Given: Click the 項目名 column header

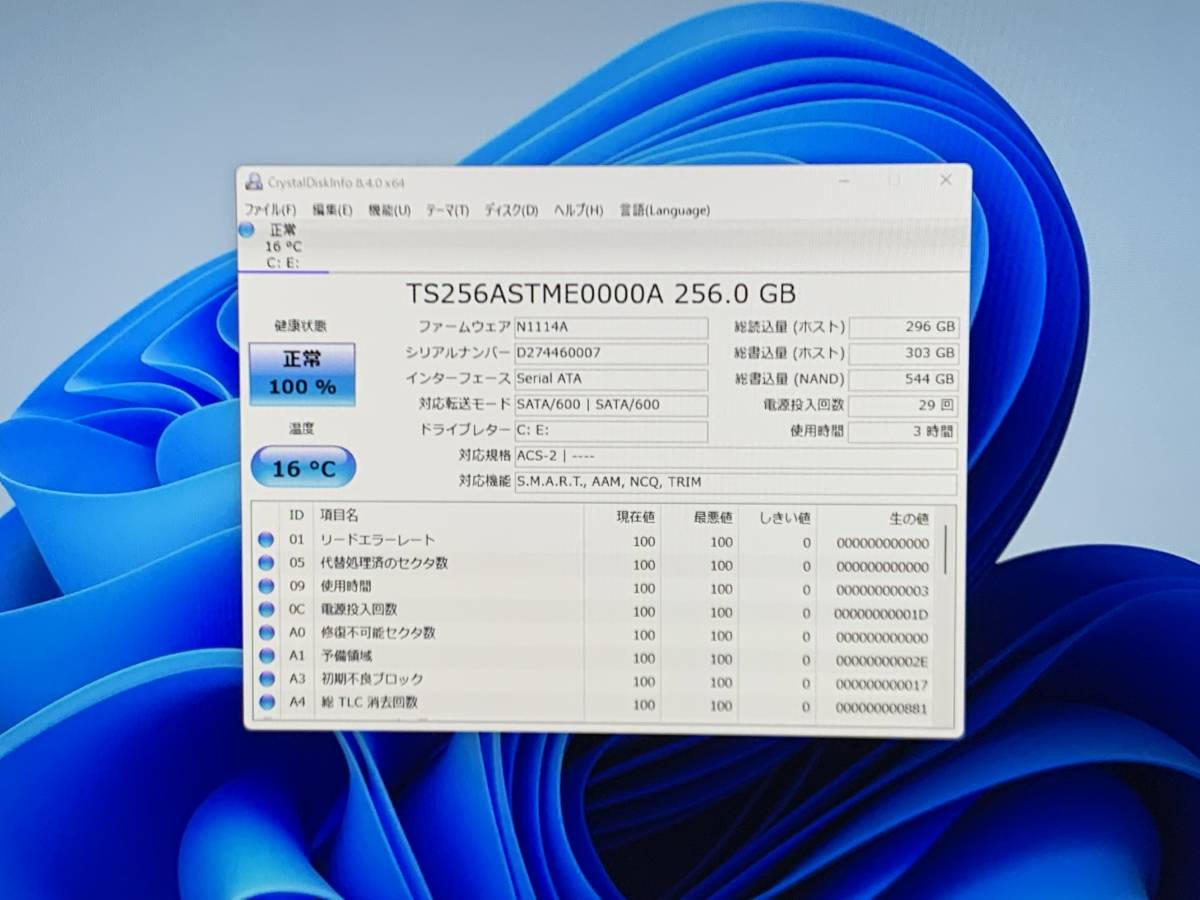Looking at the screenshot, I should [448, 516].
